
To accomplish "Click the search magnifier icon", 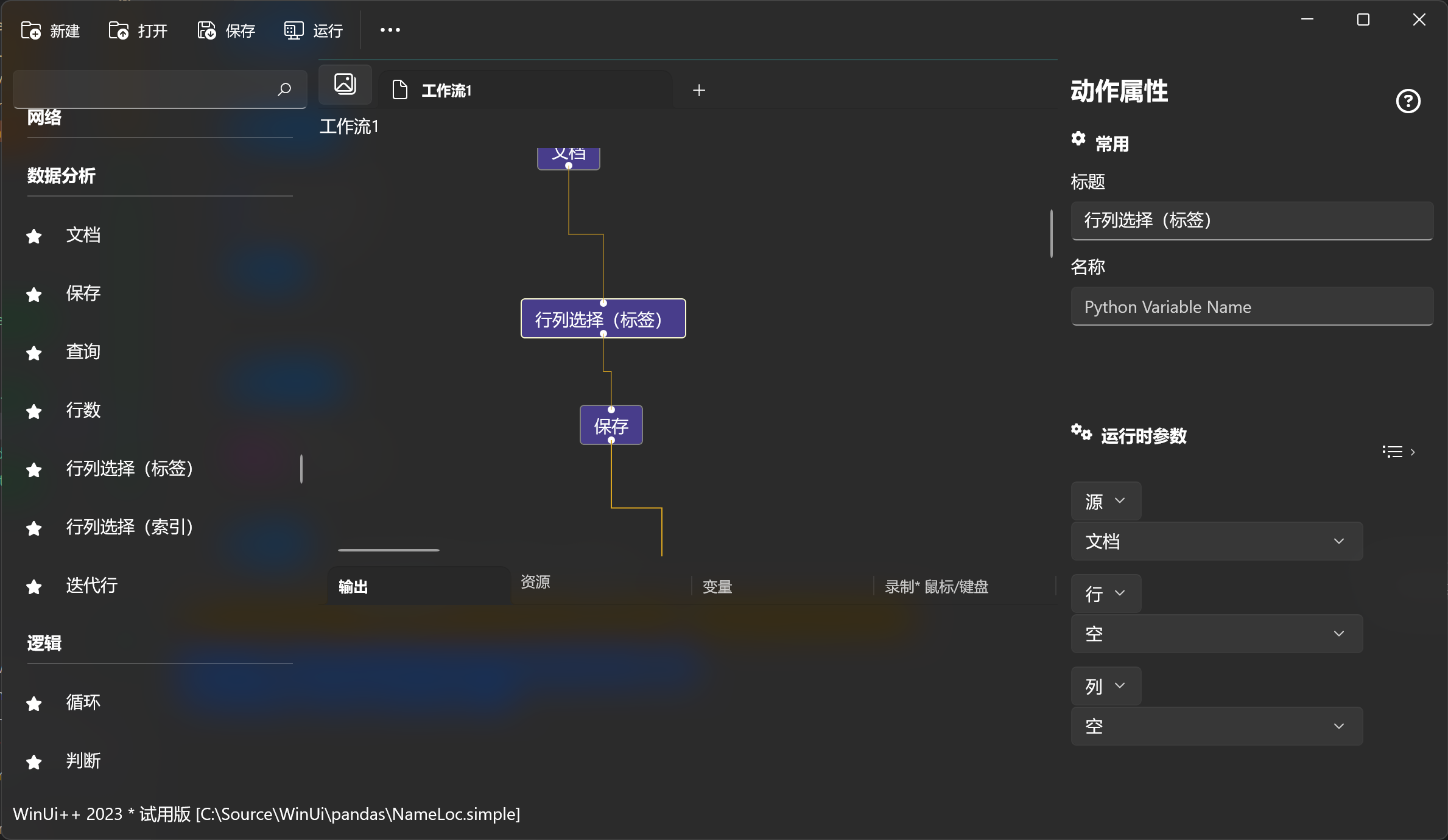I will point(284,89).
